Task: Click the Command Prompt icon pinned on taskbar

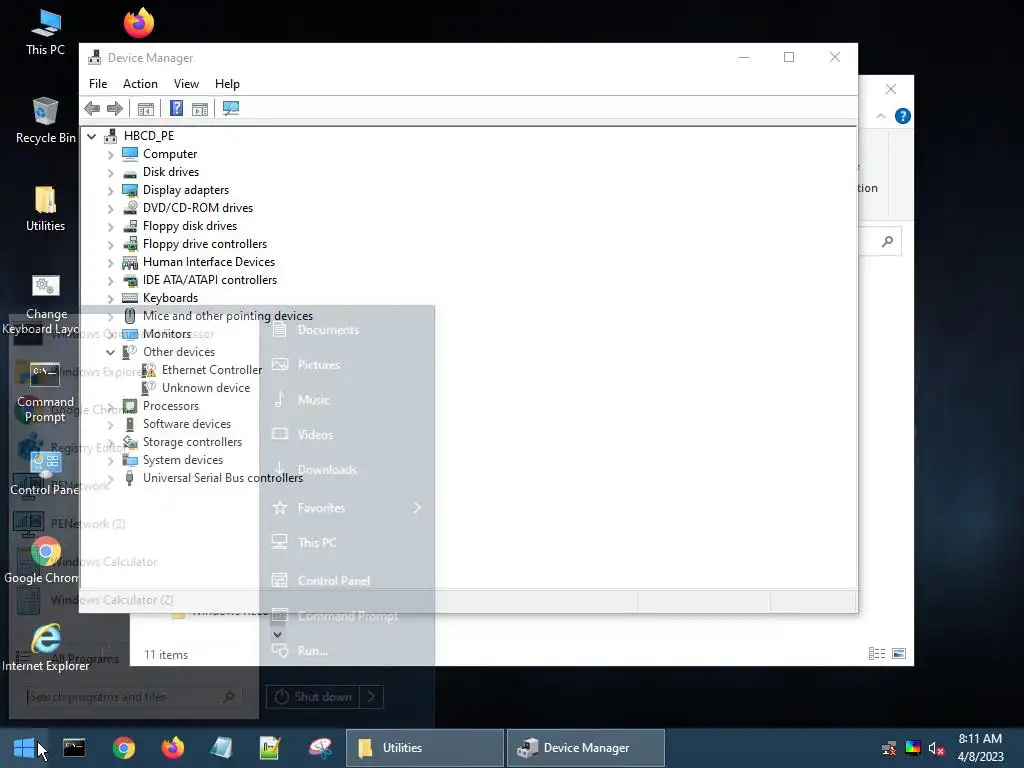Action: [74, 748]
